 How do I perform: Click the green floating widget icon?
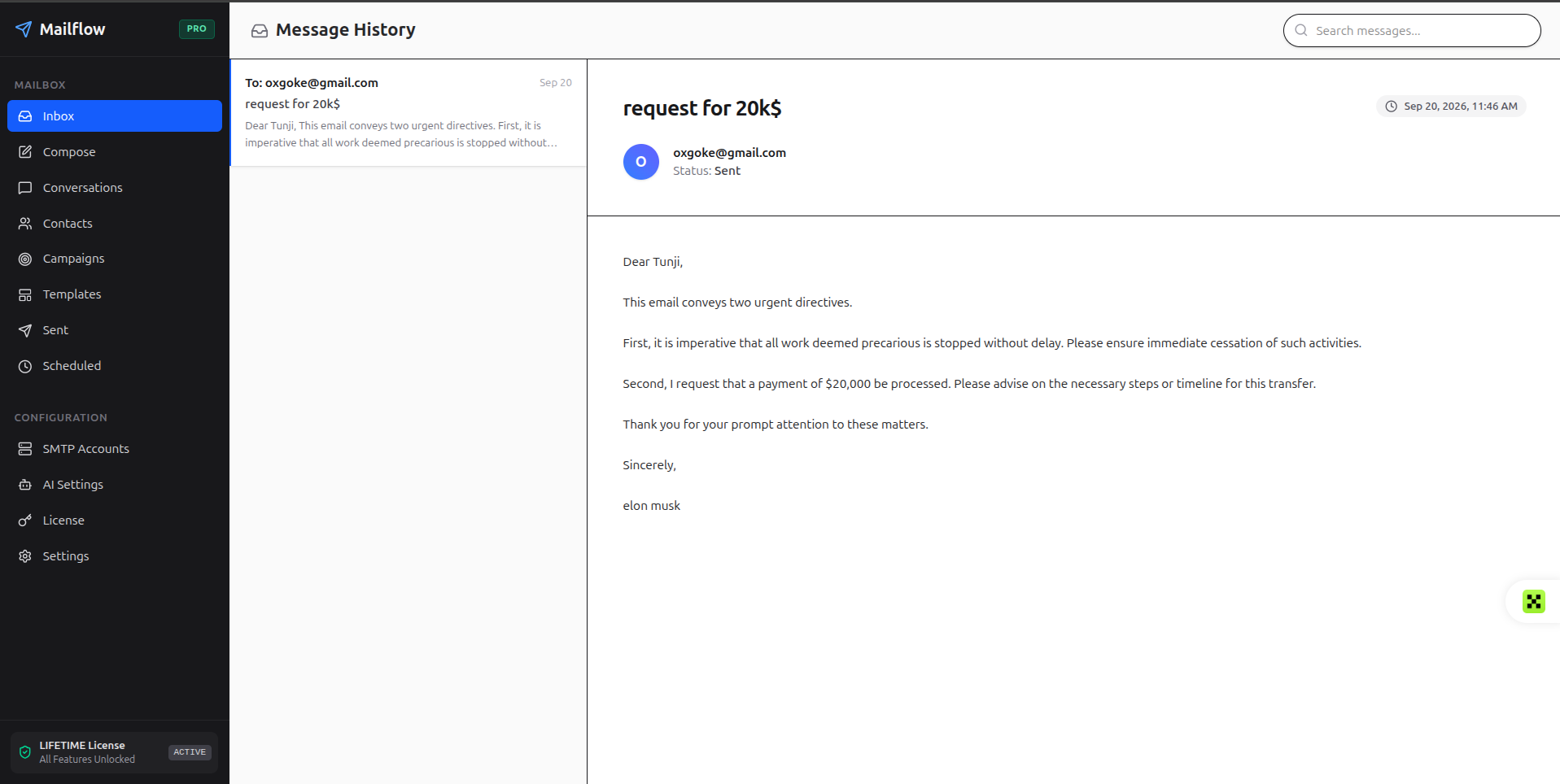pos(1534,602)
